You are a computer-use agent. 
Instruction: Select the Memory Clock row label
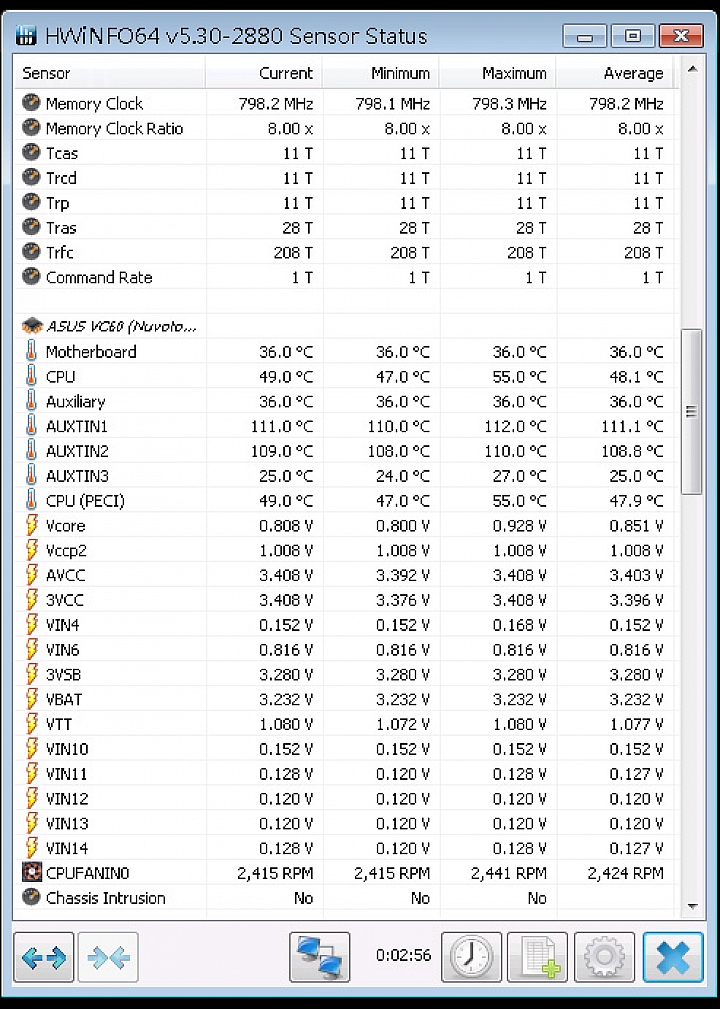94,103
